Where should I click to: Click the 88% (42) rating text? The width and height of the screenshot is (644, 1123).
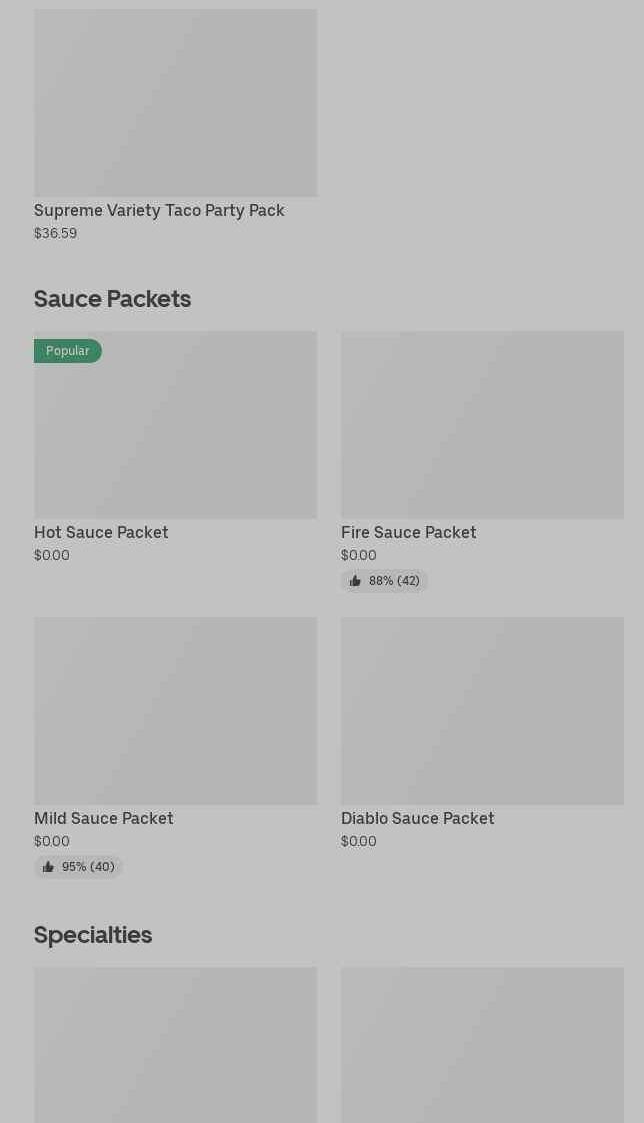click(394, 581)
